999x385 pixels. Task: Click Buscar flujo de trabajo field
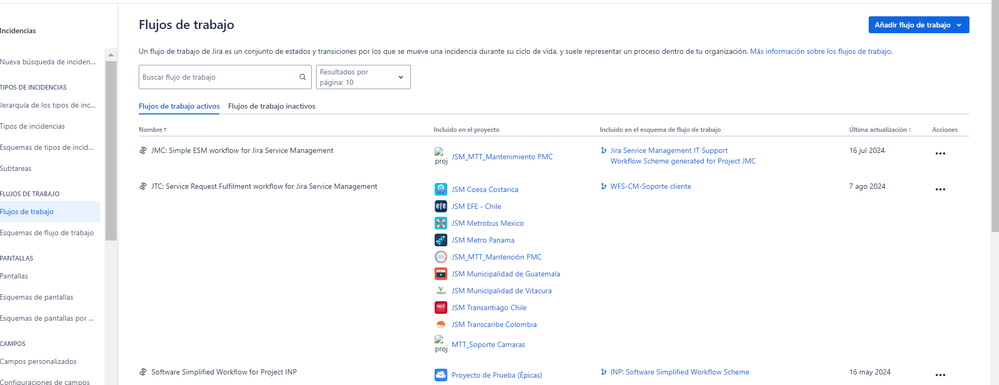(x=225, y=77)
